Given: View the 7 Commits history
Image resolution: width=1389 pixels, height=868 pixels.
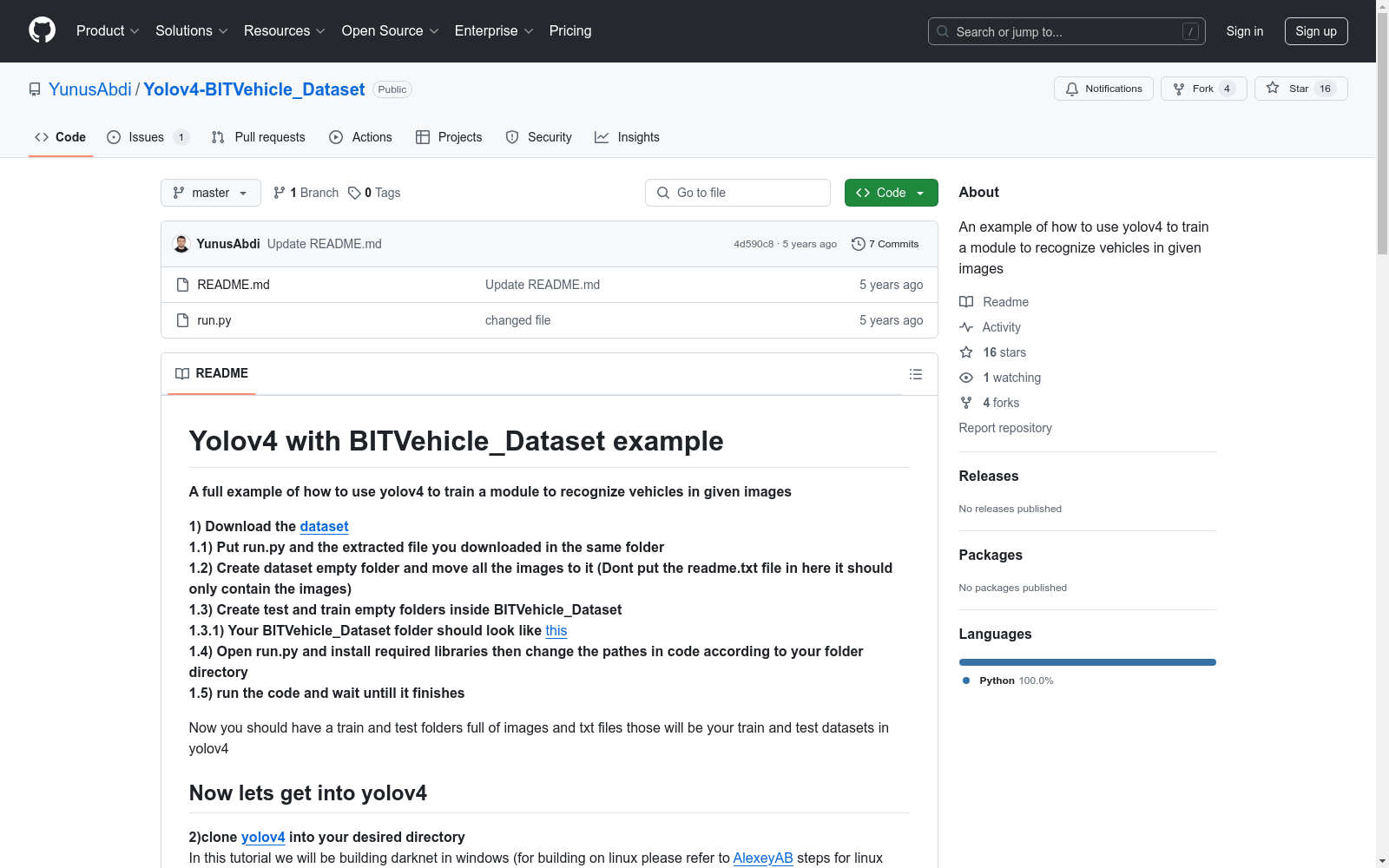Looking at the screenshot, I should [885, 244].
